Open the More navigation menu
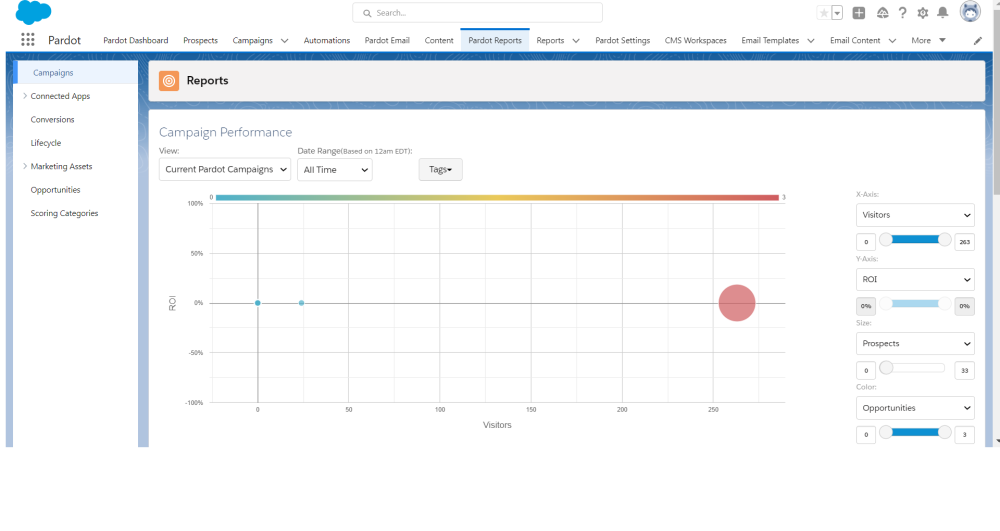Viewport: 1000px width, 531px height. 928,40
